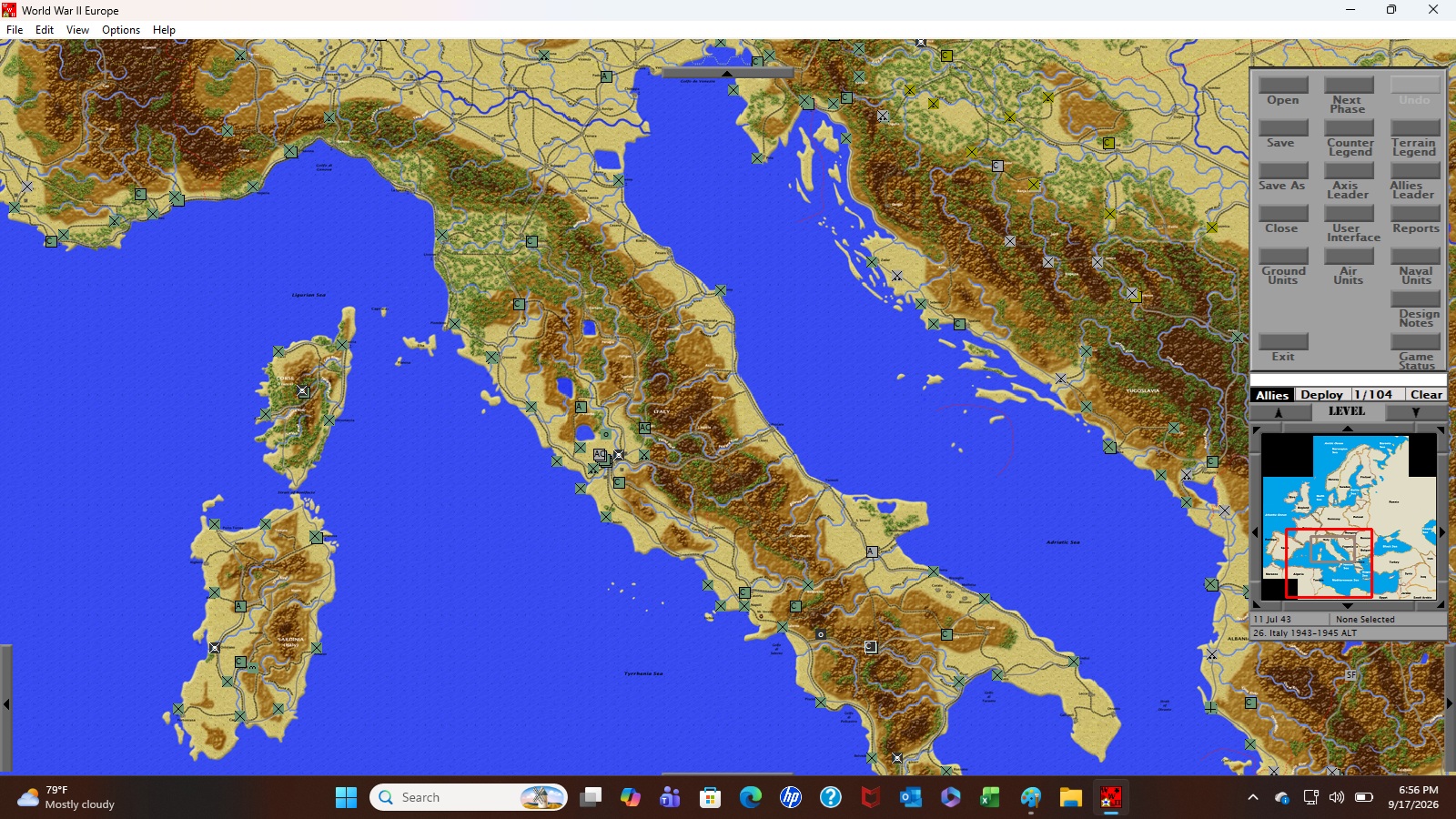Click the Europe minimap thumbnail
This screenshot has width=1456, height=819.
point(1349,517)
